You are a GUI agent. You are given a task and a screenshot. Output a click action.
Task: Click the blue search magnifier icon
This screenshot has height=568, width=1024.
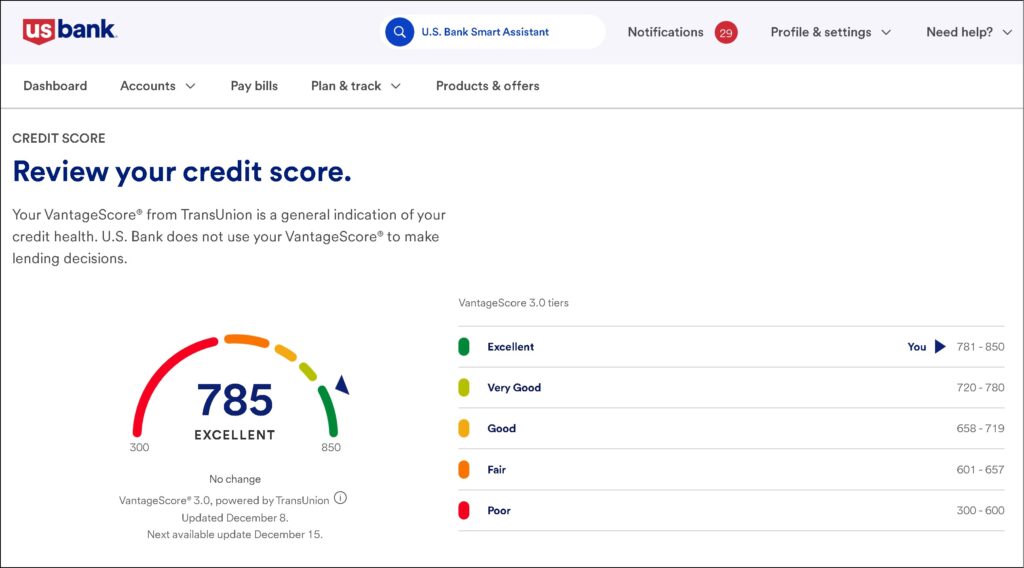[400, 32]
